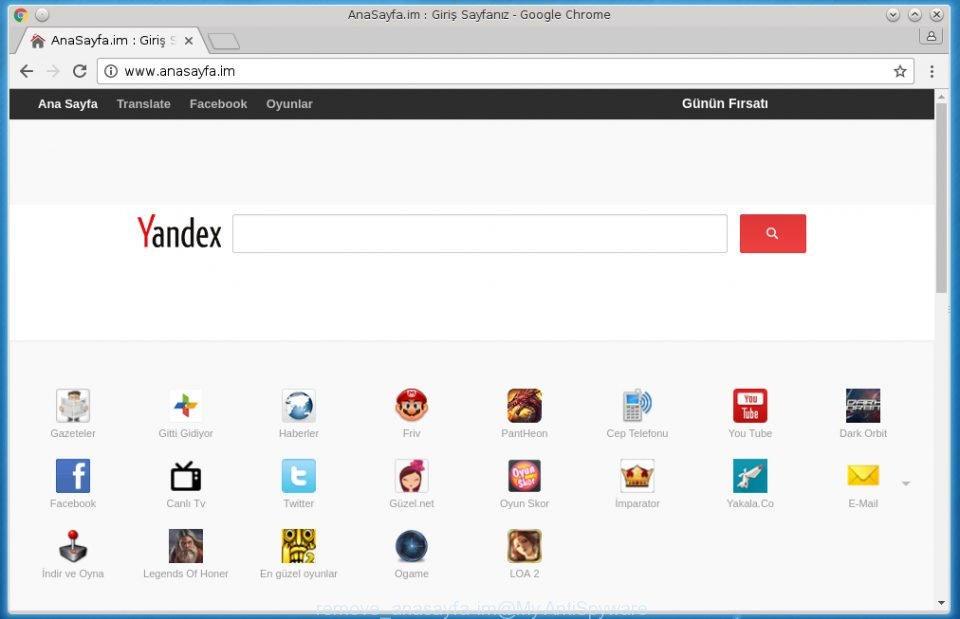The image size is (960, 619).
Task: Click the page vertical scrollbar thumb
Action: pos(941,198)
